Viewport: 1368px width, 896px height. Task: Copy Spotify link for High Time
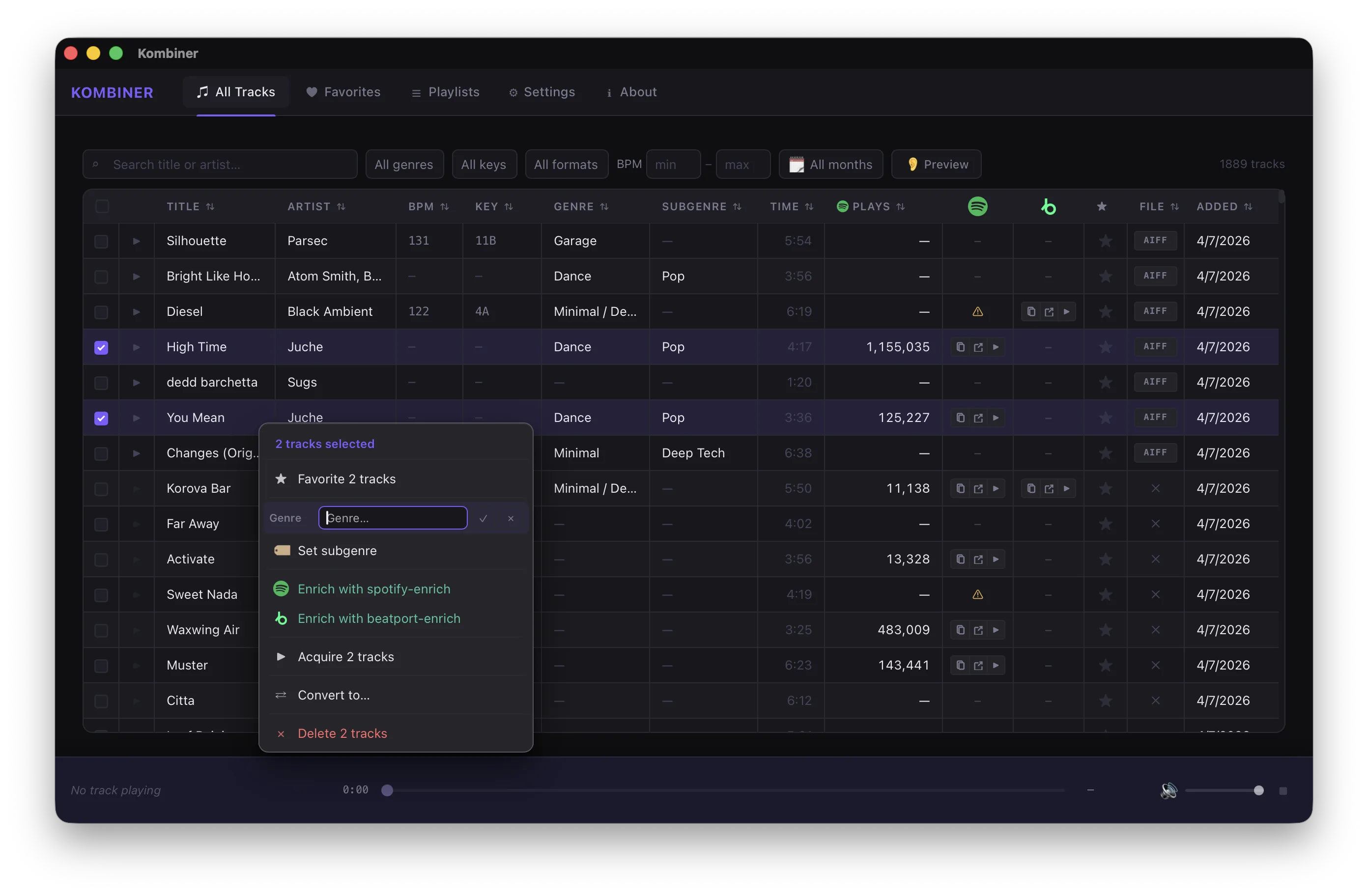pyautogui.click(x=960, y=347)
